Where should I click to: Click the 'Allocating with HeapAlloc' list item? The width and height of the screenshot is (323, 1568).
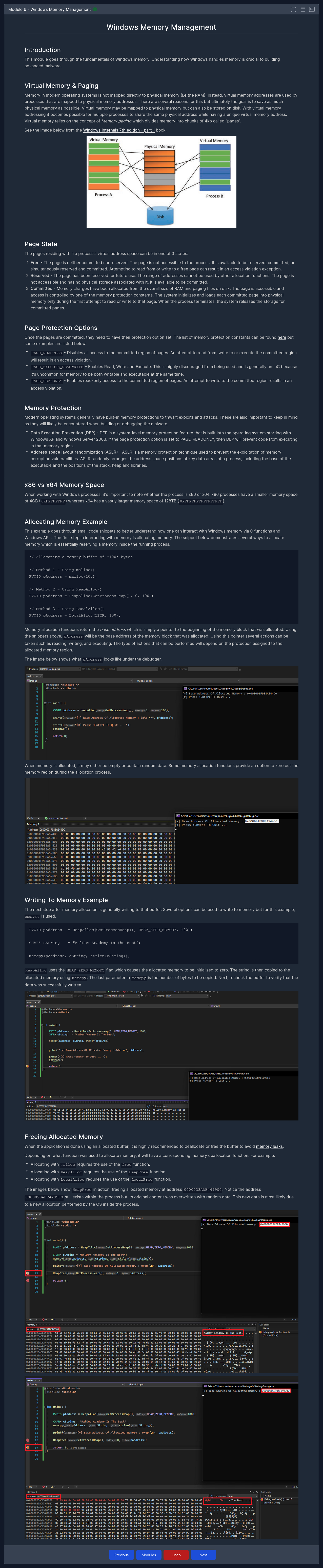click(98, 1172)
